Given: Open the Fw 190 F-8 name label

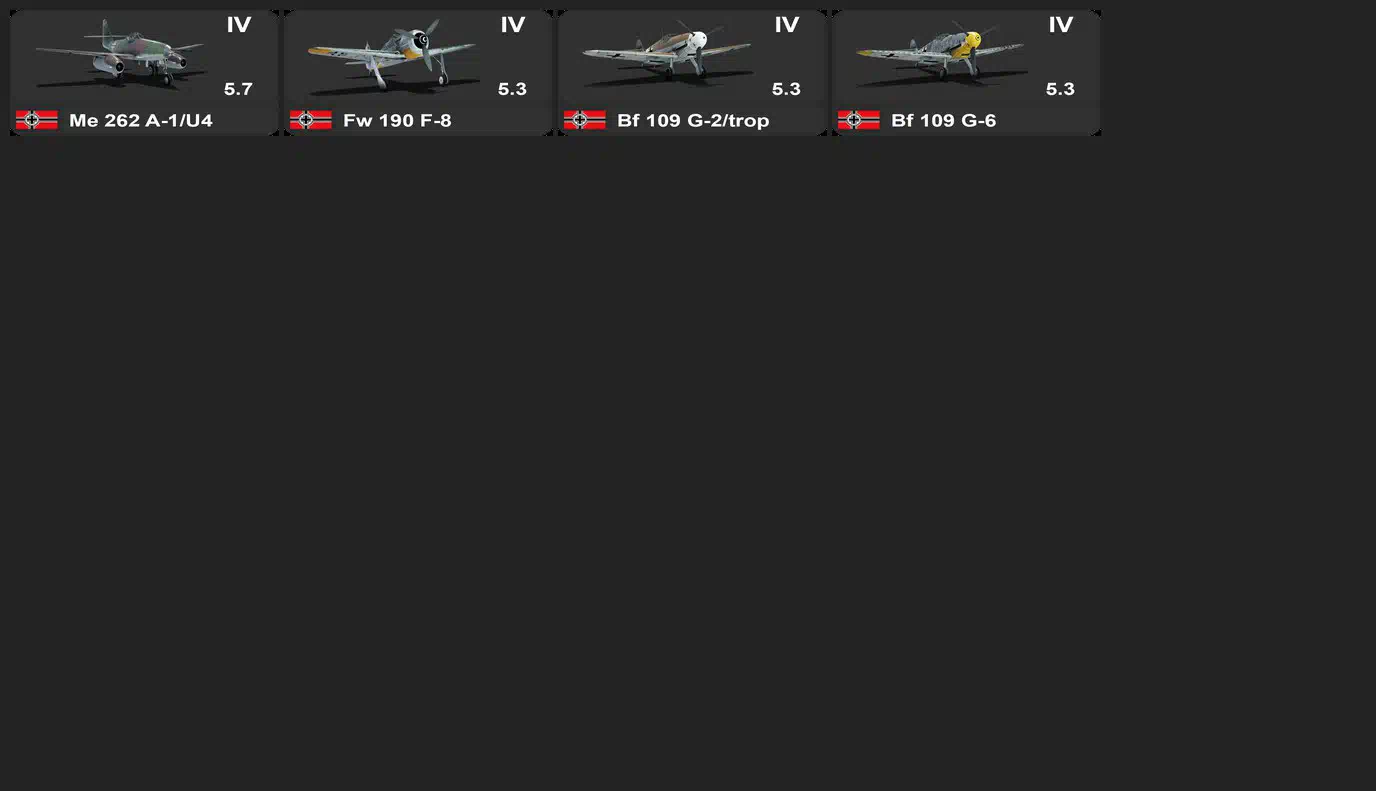Looking at the screenshot, I should tap(397, 121).
